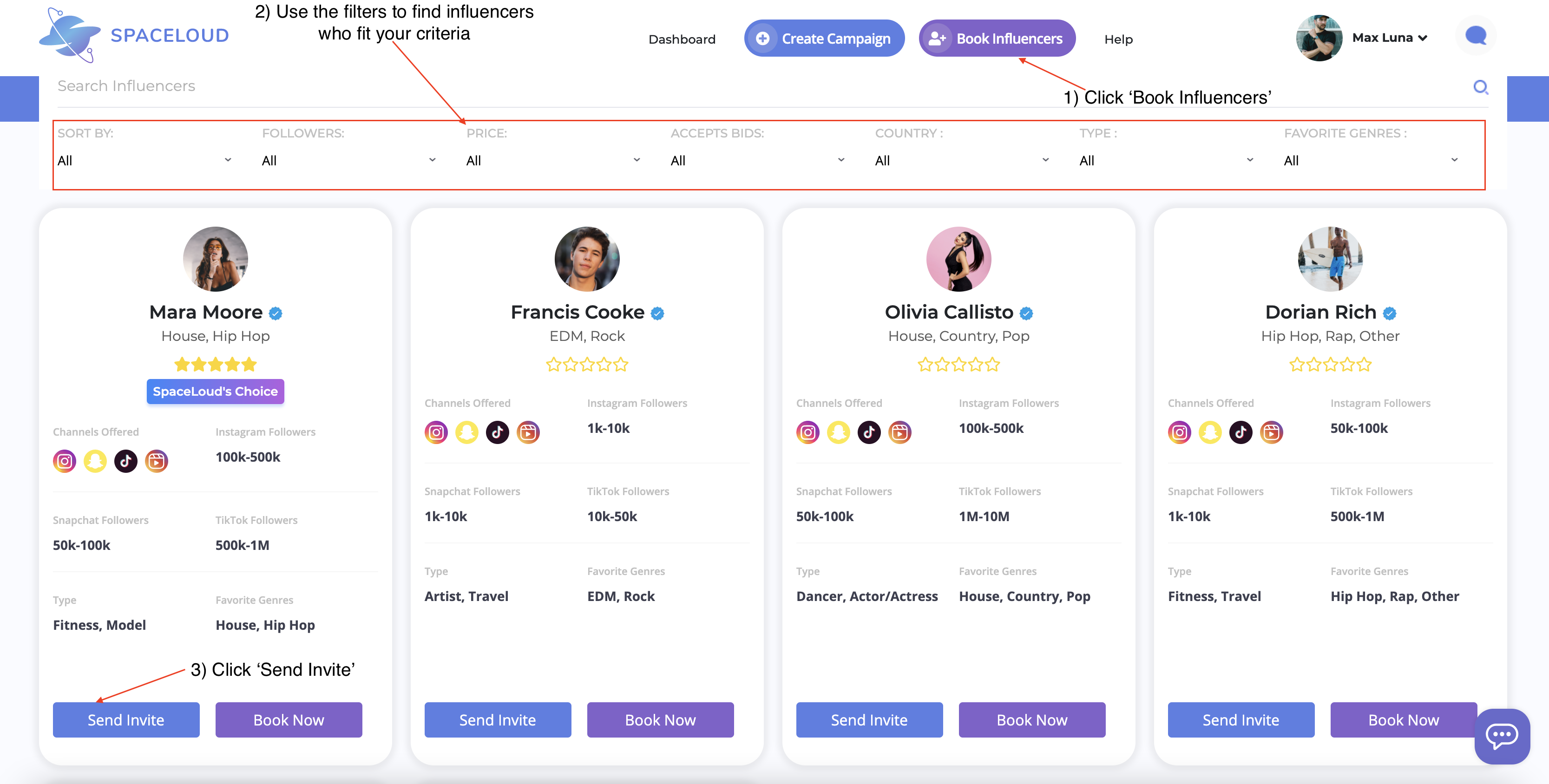Send Invite to Francis Cooke
The image size is (1549, 784).
[x=497, y=719]
